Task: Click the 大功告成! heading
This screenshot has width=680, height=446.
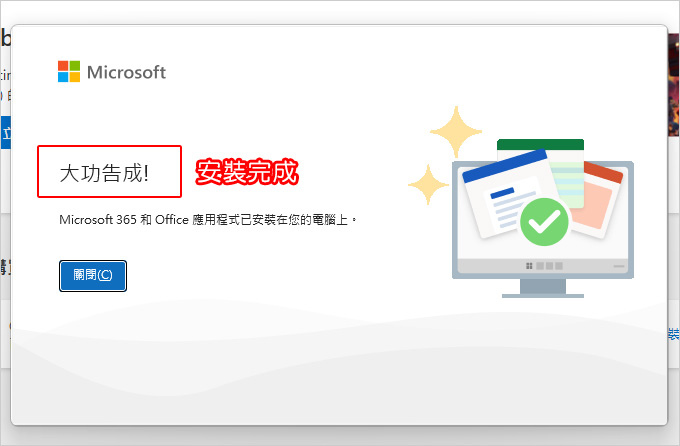Action: tap(104, 173)
